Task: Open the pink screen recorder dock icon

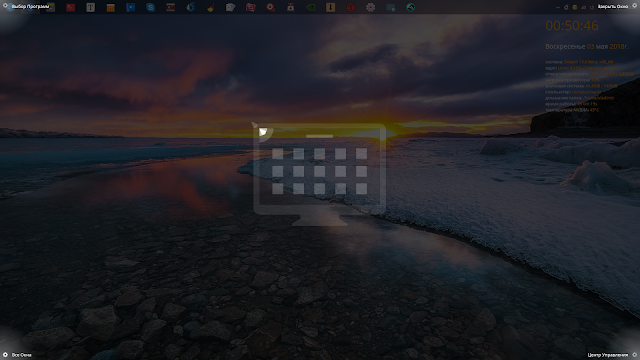Action: [251, 7]
